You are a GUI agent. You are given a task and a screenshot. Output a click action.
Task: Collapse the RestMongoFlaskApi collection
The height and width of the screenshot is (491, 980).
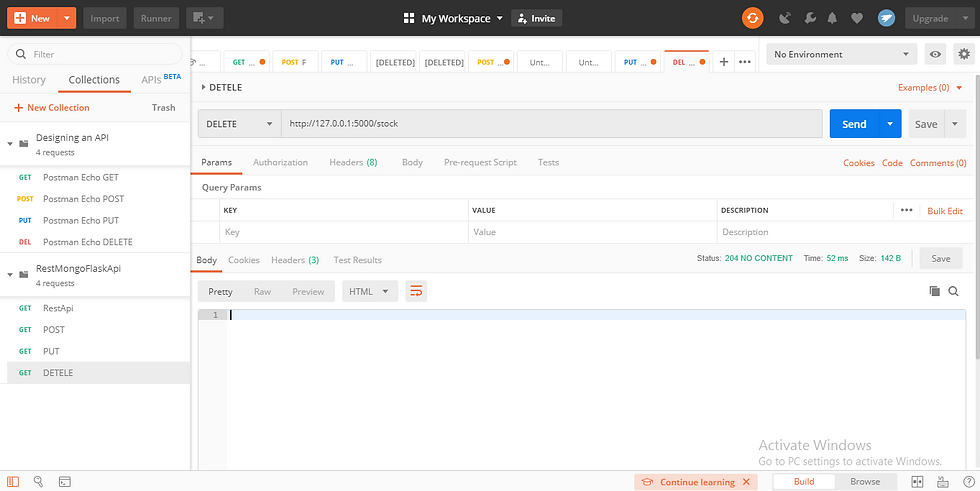click(10, 274)
